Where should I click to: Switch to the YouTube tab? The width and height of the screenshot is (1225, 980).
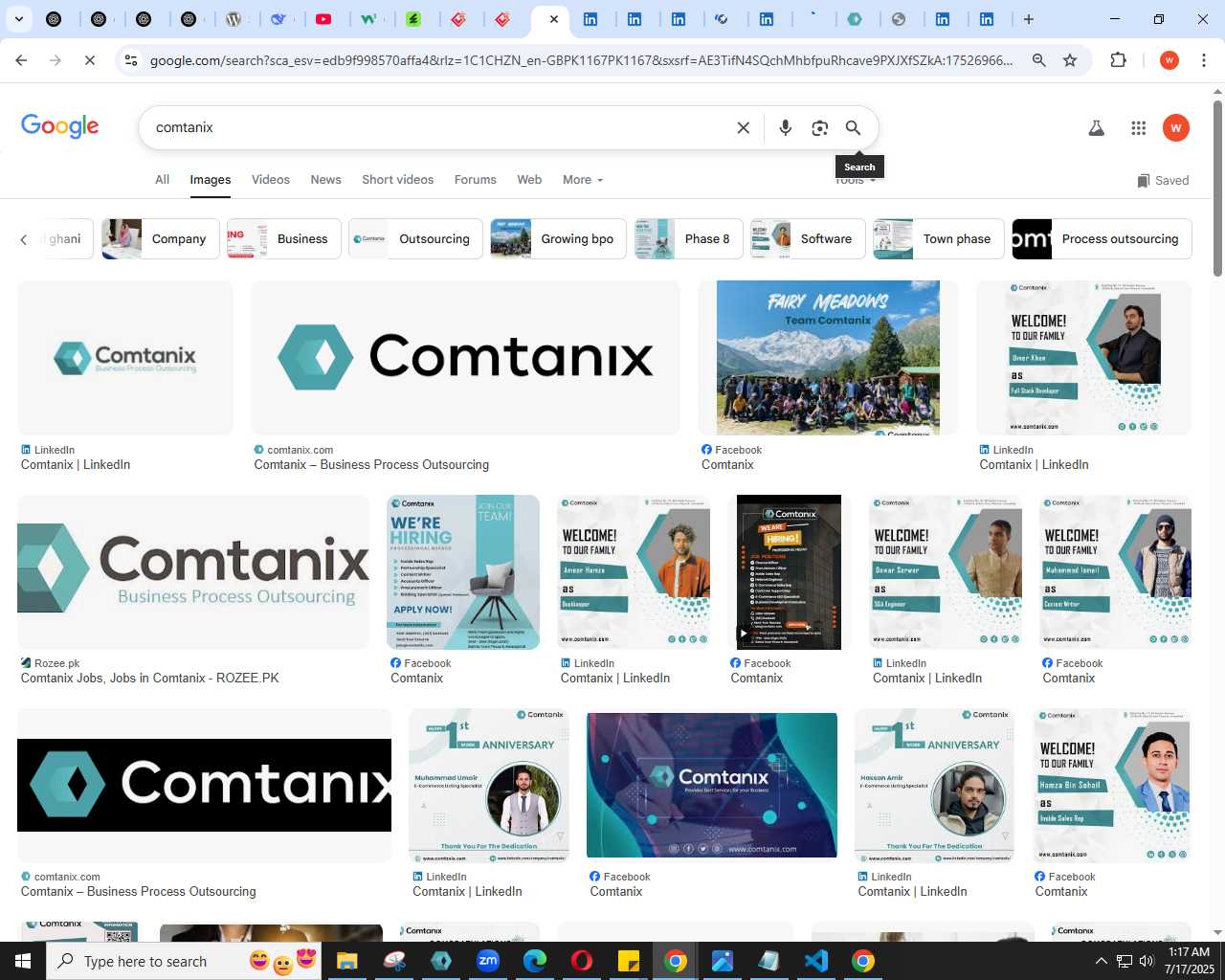[324, 19]
